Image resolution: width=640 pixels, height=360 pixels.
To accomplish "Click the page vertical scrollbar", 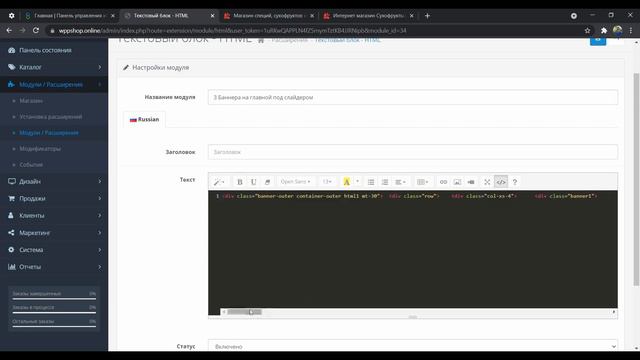I will tap(636, 180).
